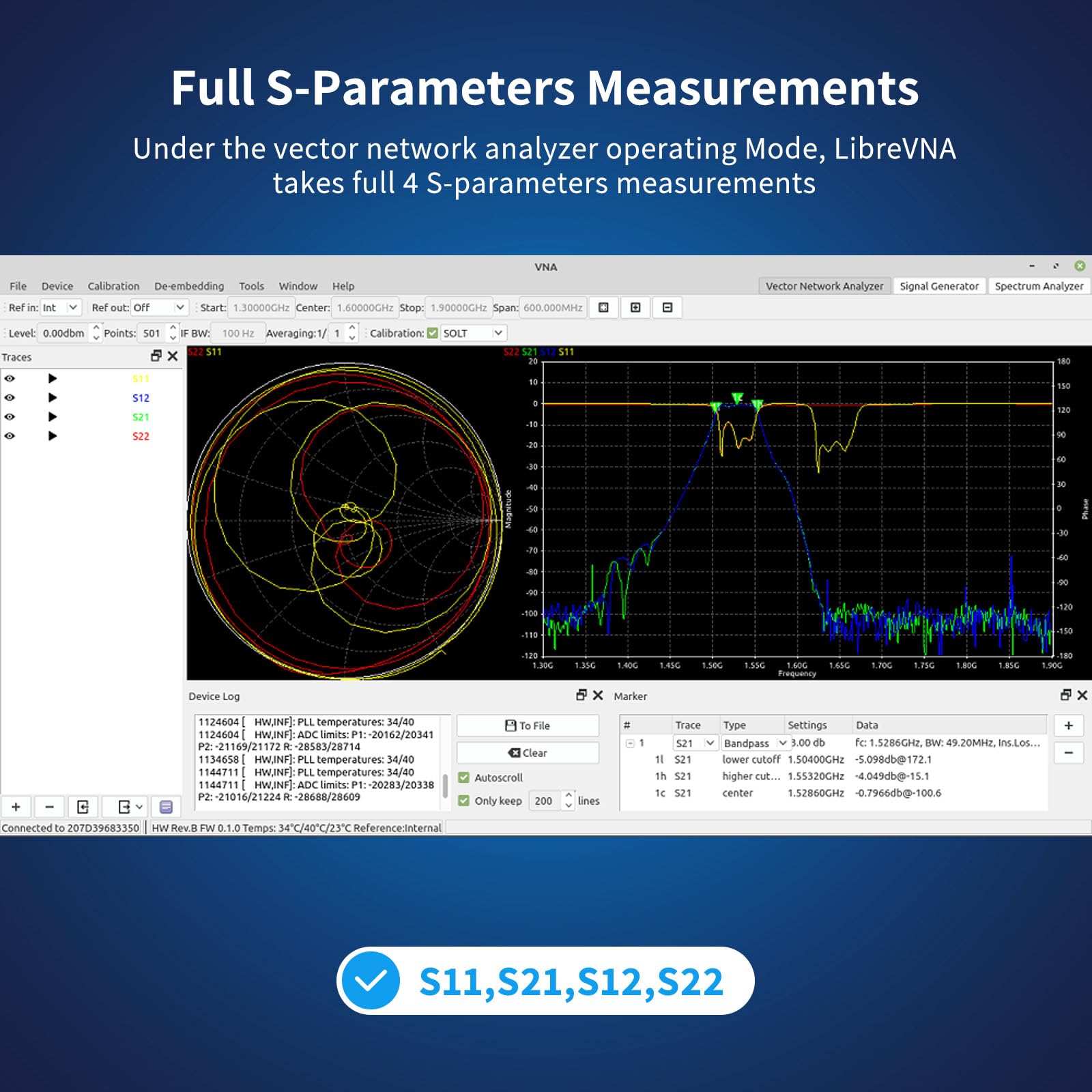Click the trace list display icon

tap(164, 807)
